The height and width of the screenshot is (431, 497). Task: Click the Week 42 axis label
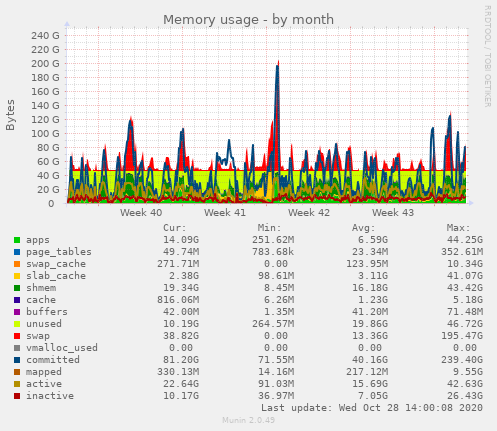click(309, 213)
